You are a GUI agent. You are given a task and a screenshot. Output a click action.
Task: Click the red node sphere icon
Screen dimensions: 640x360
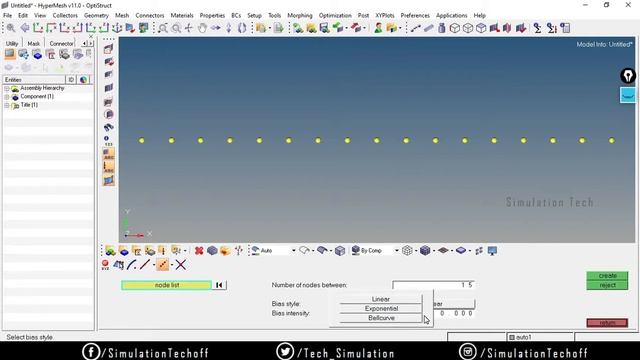click(105, 265)
